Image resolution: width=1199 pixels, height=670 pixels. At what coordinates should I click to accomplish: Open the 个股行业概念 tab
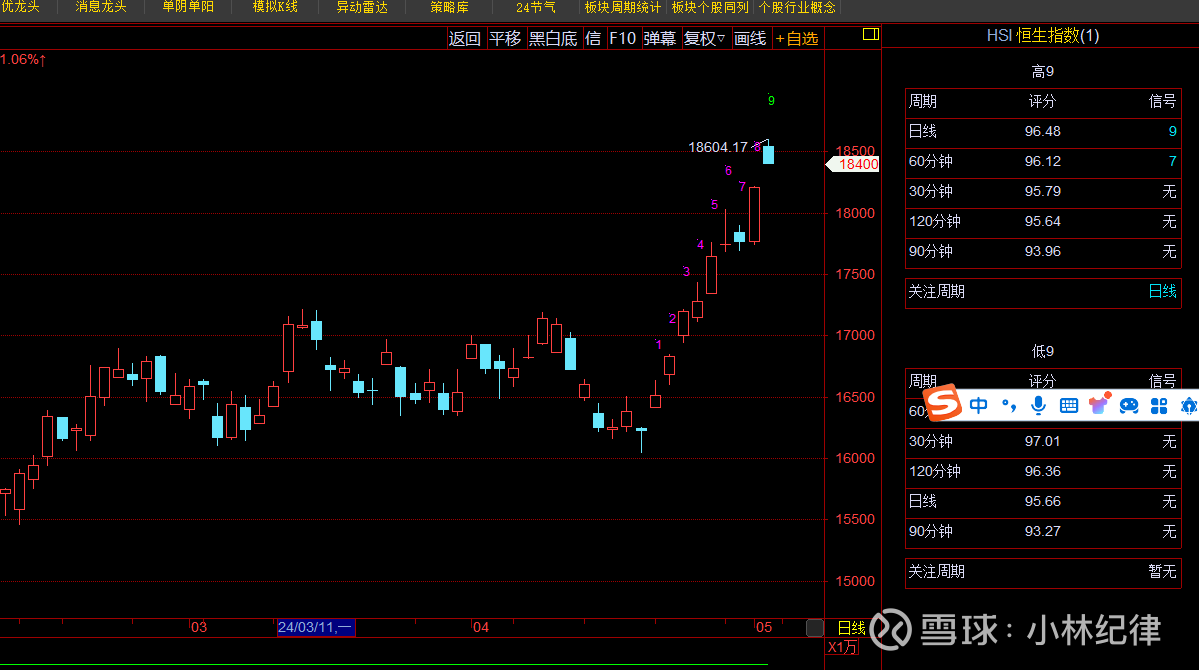(797, 8)
